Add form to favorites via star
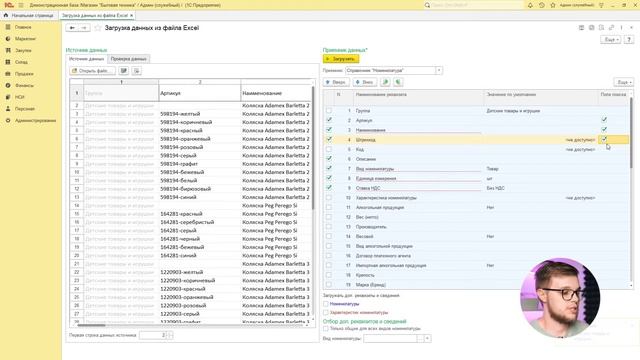Image resolution: width=640 pixels, height=360 pixels. point(98,28)
